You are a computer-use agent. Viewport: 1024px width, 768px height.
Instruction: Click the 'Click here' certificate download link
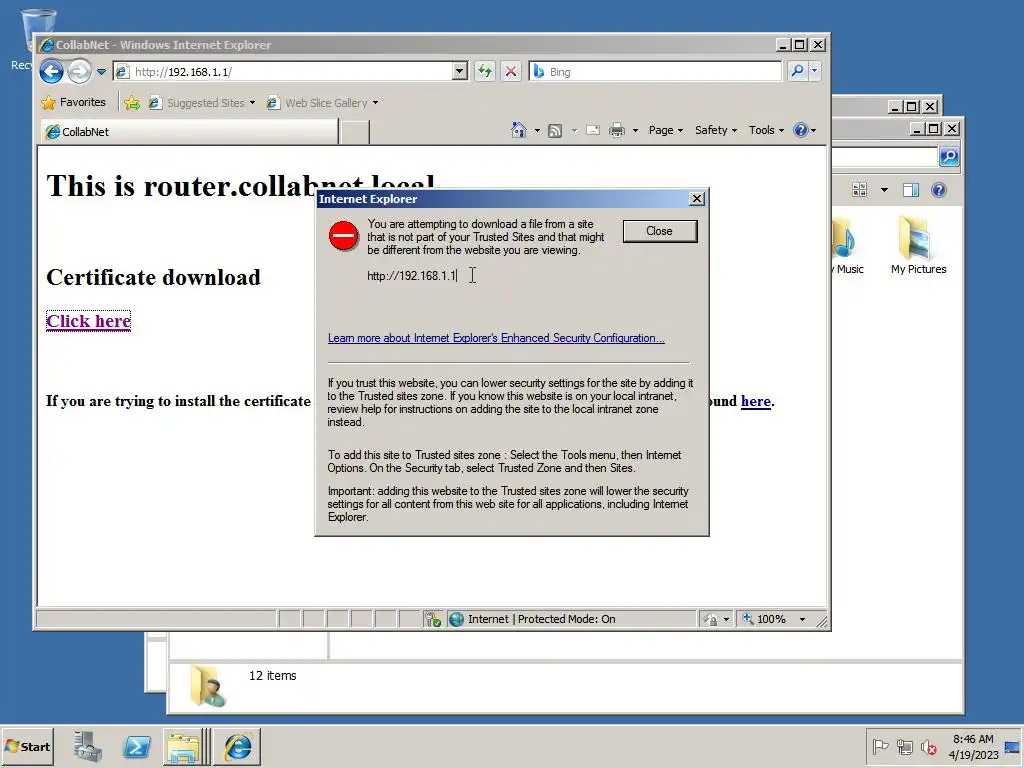tap(88, 321)
